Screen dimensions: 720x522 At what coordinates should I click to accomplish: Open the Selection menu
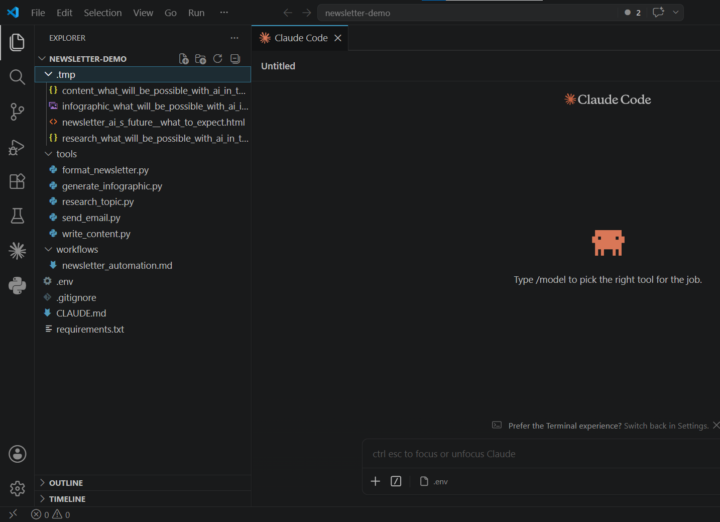tap(103, 13)
